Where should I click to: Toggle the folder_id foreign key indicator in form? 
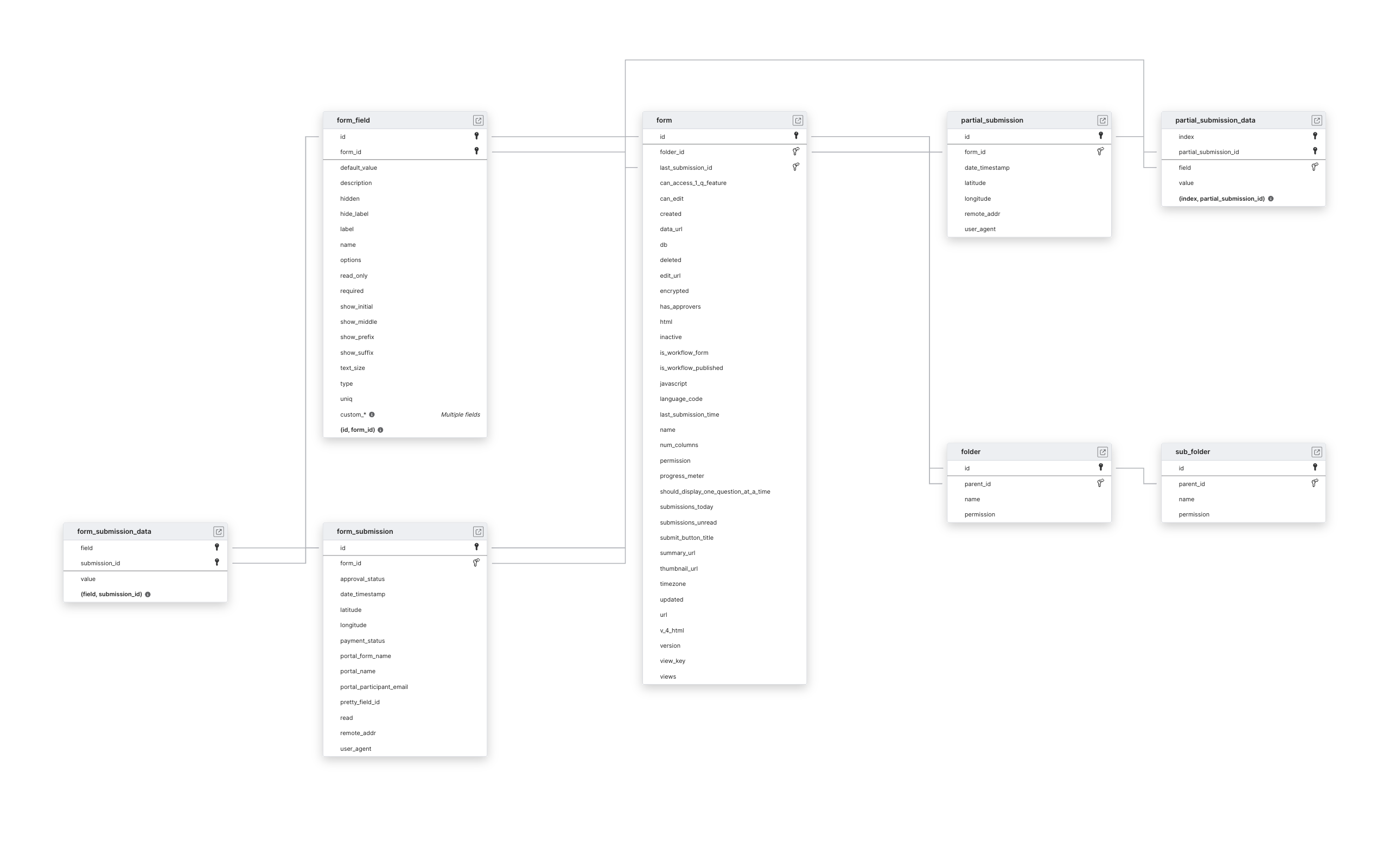pyautogui.click(x=796, y=152)
